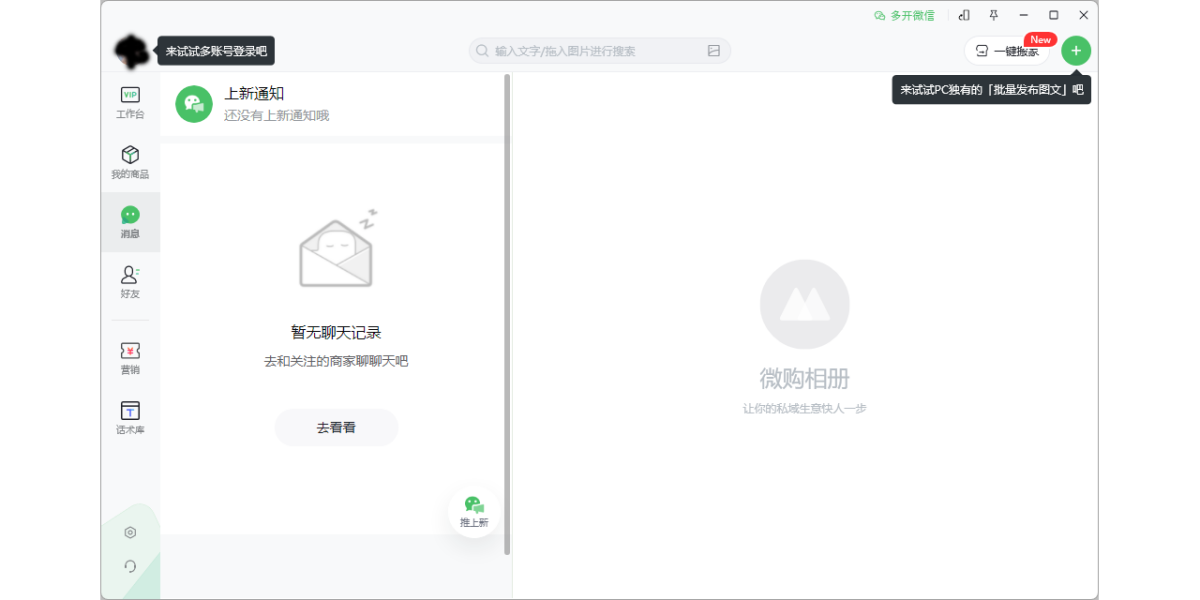Viewport: 1200px width, 600px height.
Task: Open the 好友 friends list
Action: click(x=130, y=282)
